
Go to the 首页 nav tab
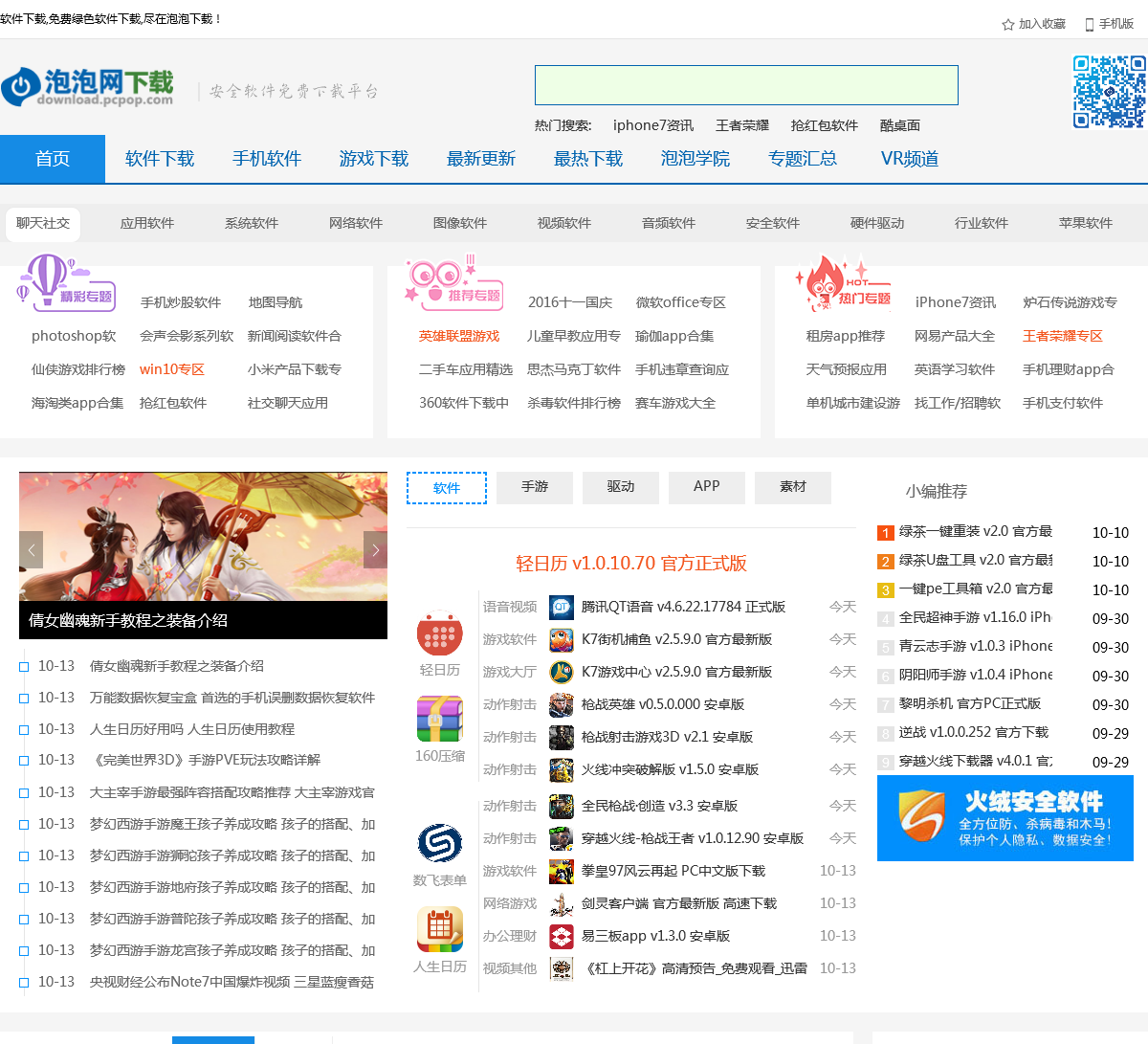(53, 159)
